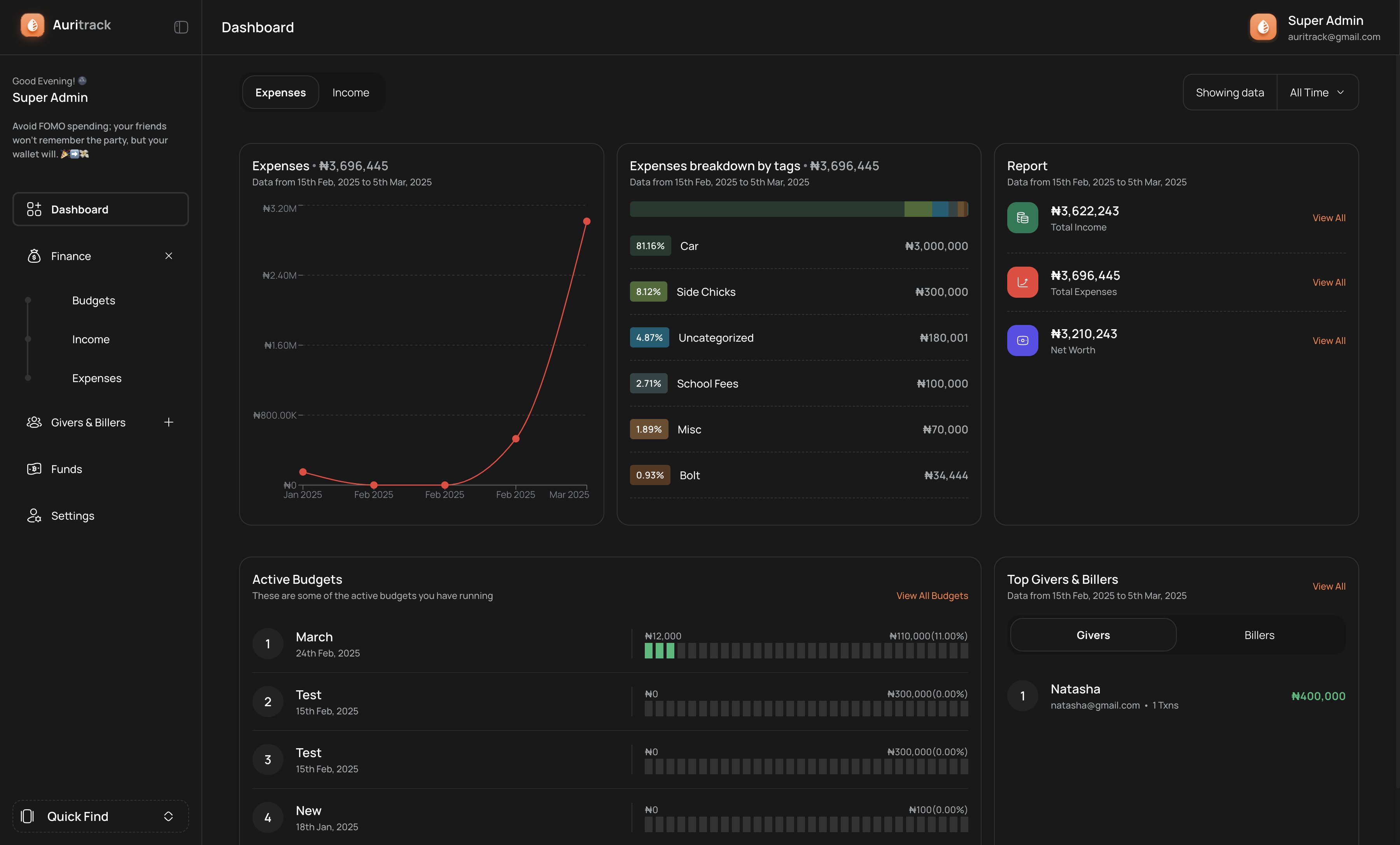1400x845 pixels.
Task: Switch to Income view toggle
Action: [x=350, y=93]
